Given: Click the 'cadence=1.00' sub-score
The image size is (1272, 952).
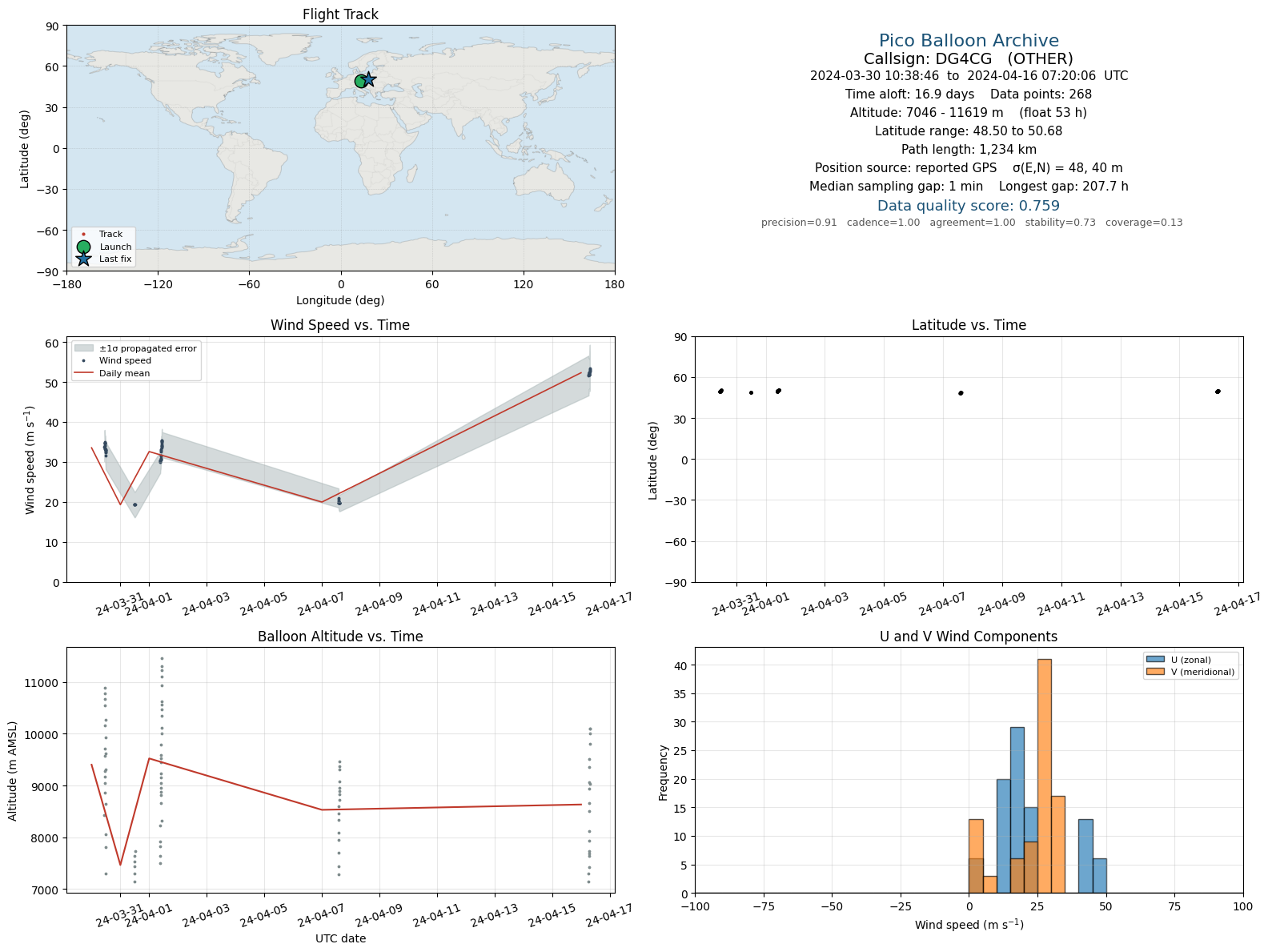Looking at the screenshot, I should [x=884, y=223].
